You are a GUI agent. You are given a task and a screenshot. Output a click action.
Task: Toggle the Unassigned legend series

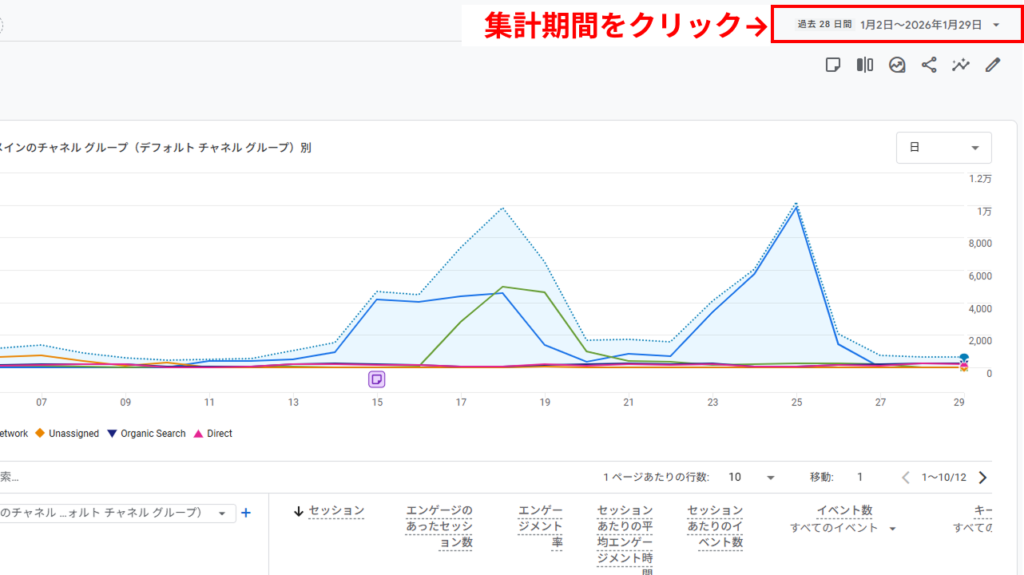click(67, 433)
